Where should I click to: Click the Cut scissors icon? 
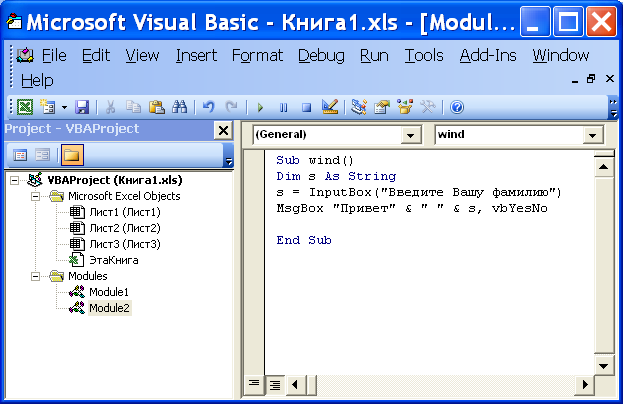coord(110,107)
